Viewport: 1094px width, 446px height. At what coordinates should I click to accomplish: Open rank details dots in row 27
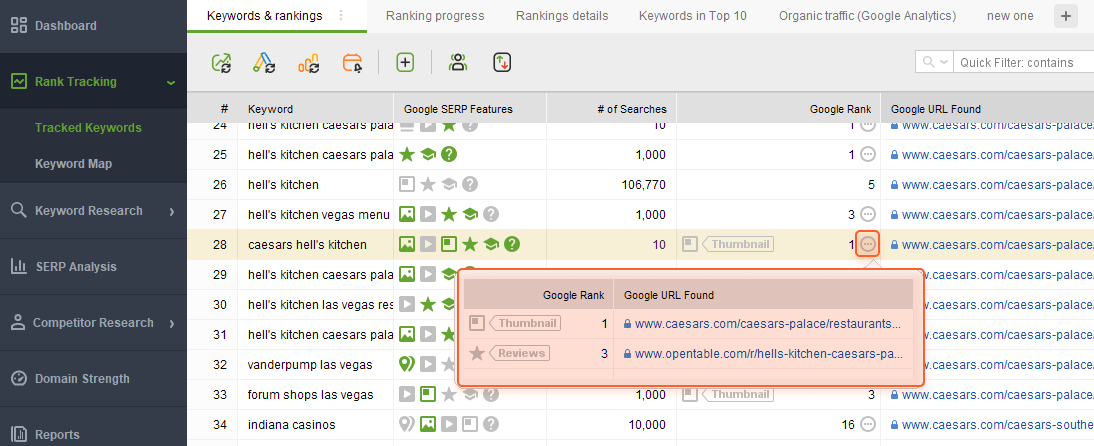click(x=868, y=214)
